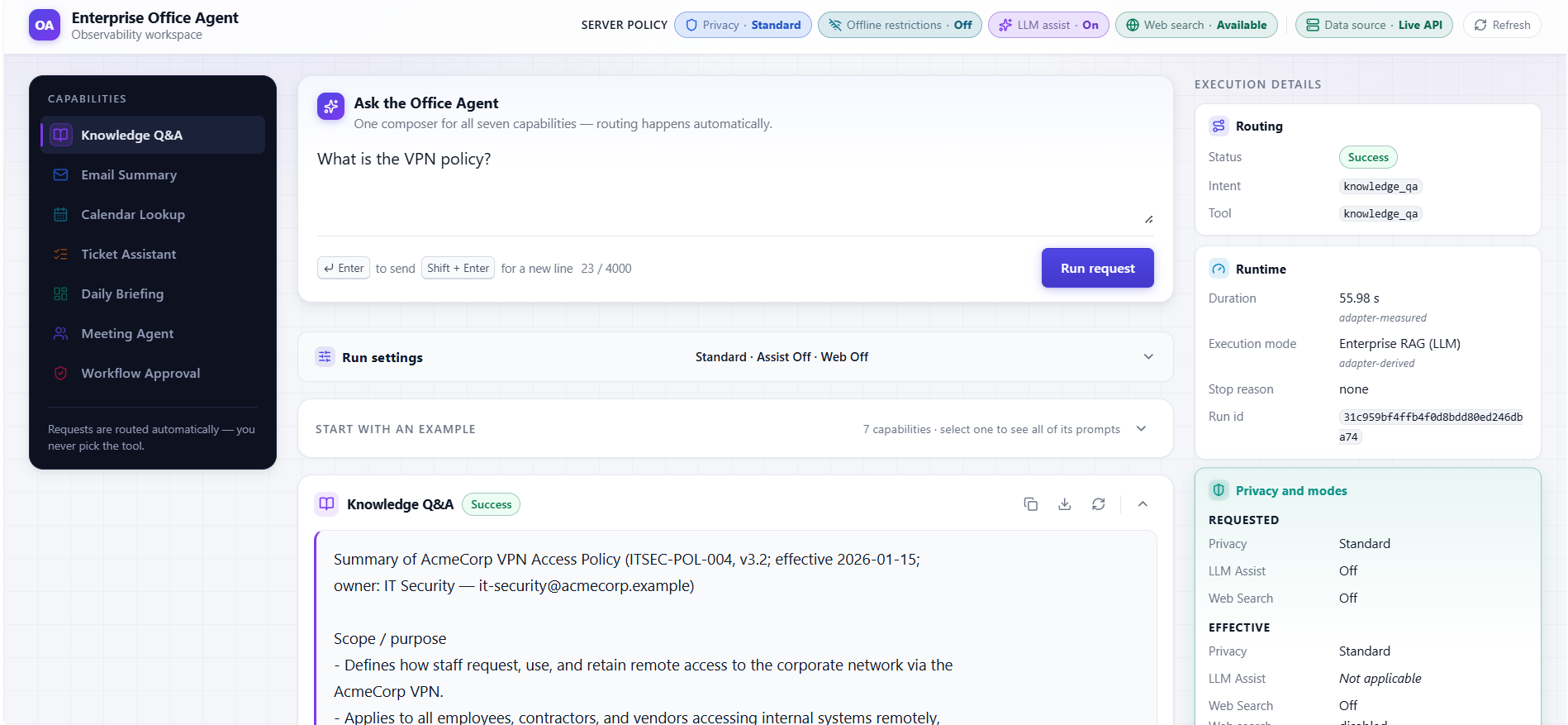Toggle the Privacy Standard policy pill
The height and width of the screenshot is (725, 1568).
pyautogui.click(x=743, y=25)
